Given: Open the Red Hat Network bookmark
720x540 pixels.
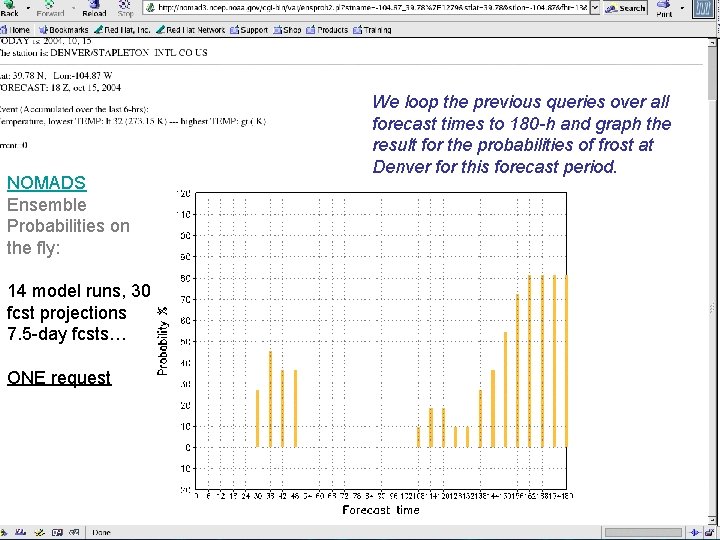Looking at the screenshot, I should 191,30.
